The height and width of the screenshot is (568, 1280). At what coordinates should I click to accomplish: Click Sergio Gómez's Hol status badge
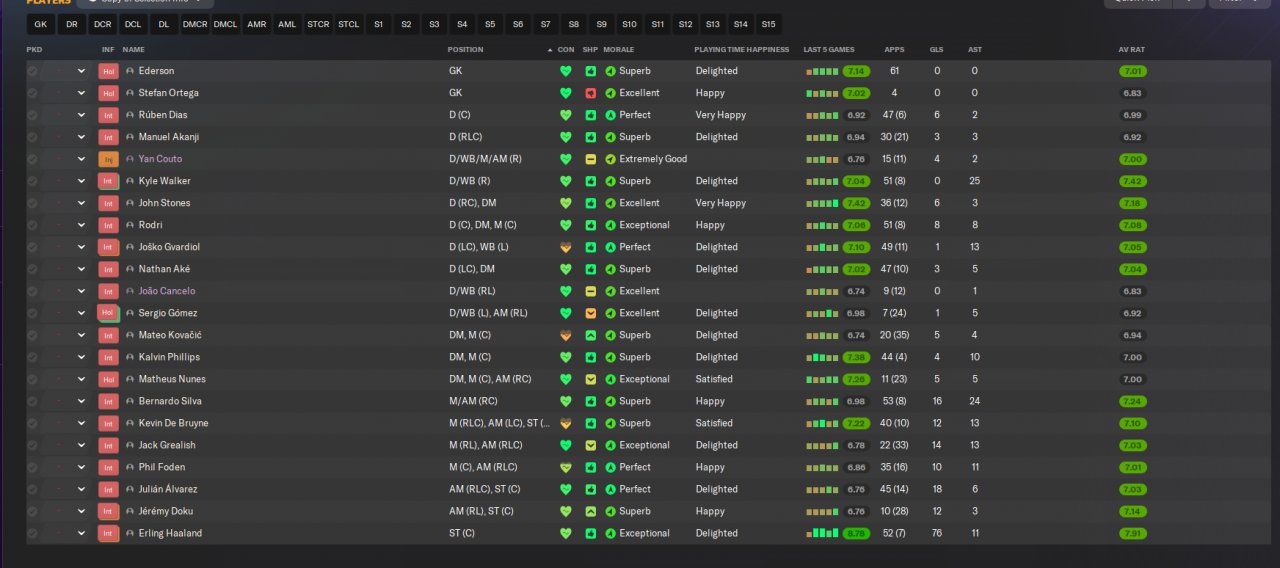tap(108, 313)
